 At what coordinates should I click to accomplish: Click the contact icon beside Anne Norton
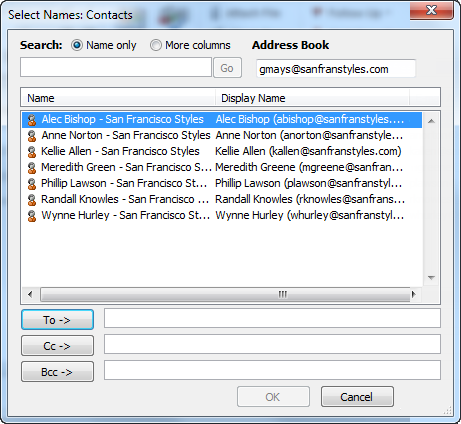pos(32,136)
